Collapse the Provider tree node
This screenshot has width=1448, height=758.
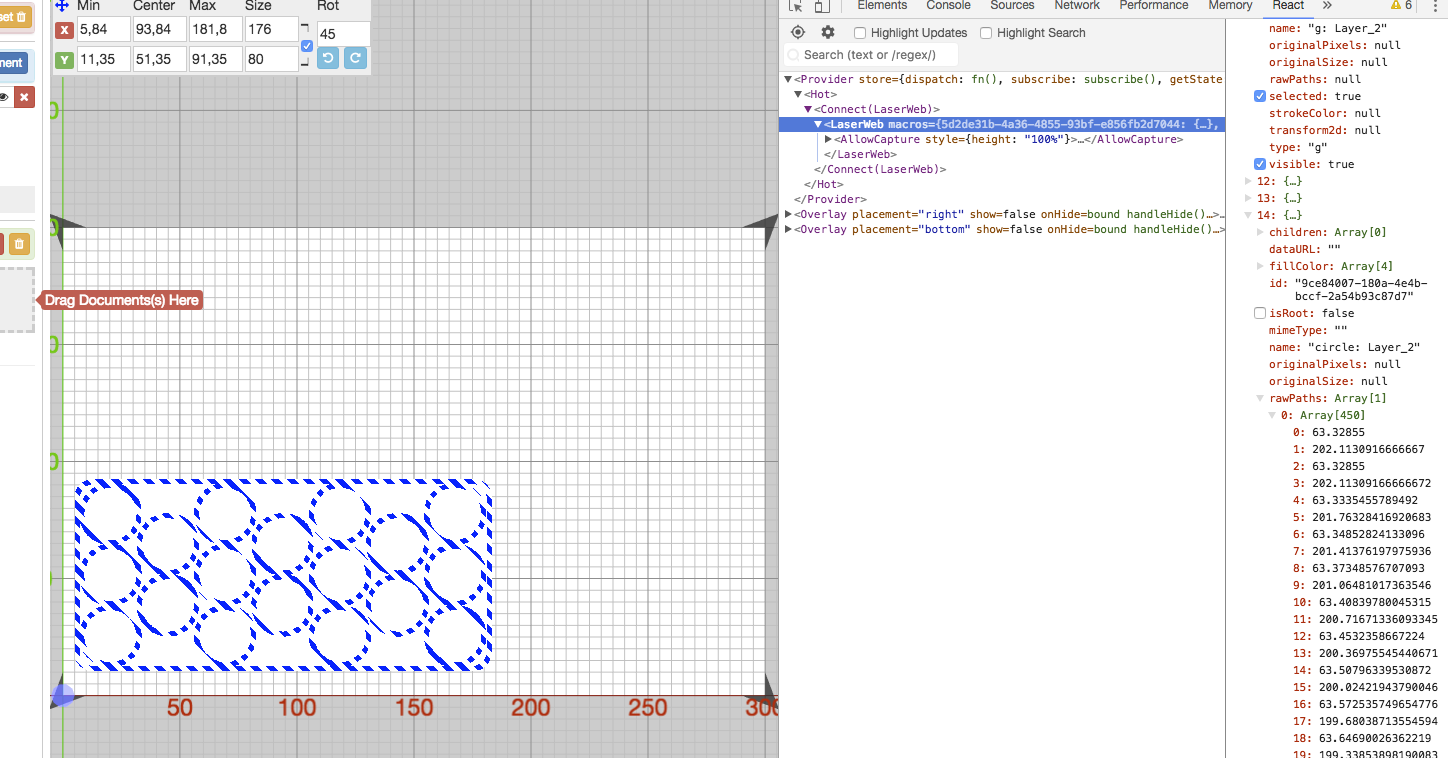(x=788, y=79)
